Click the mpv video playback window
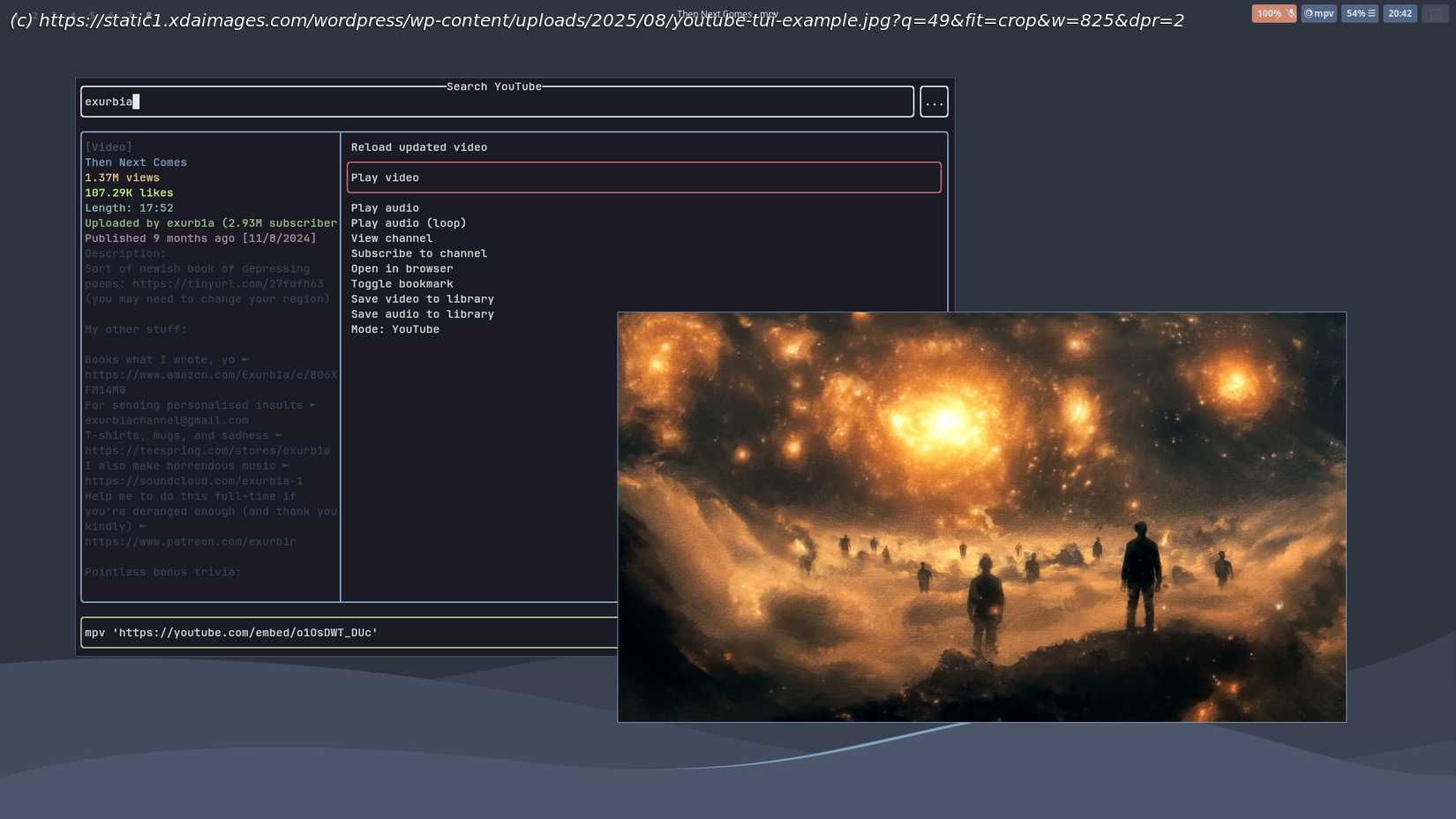This screenshot has height=819, width=1456. pyautogui.click(x=981, y=517)
